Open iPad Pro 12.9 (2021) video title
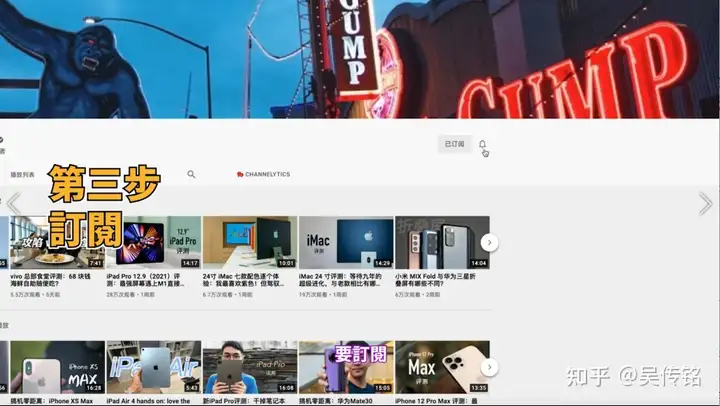The width and height of the screenshot is (720, 406). (x=146, y=280)
